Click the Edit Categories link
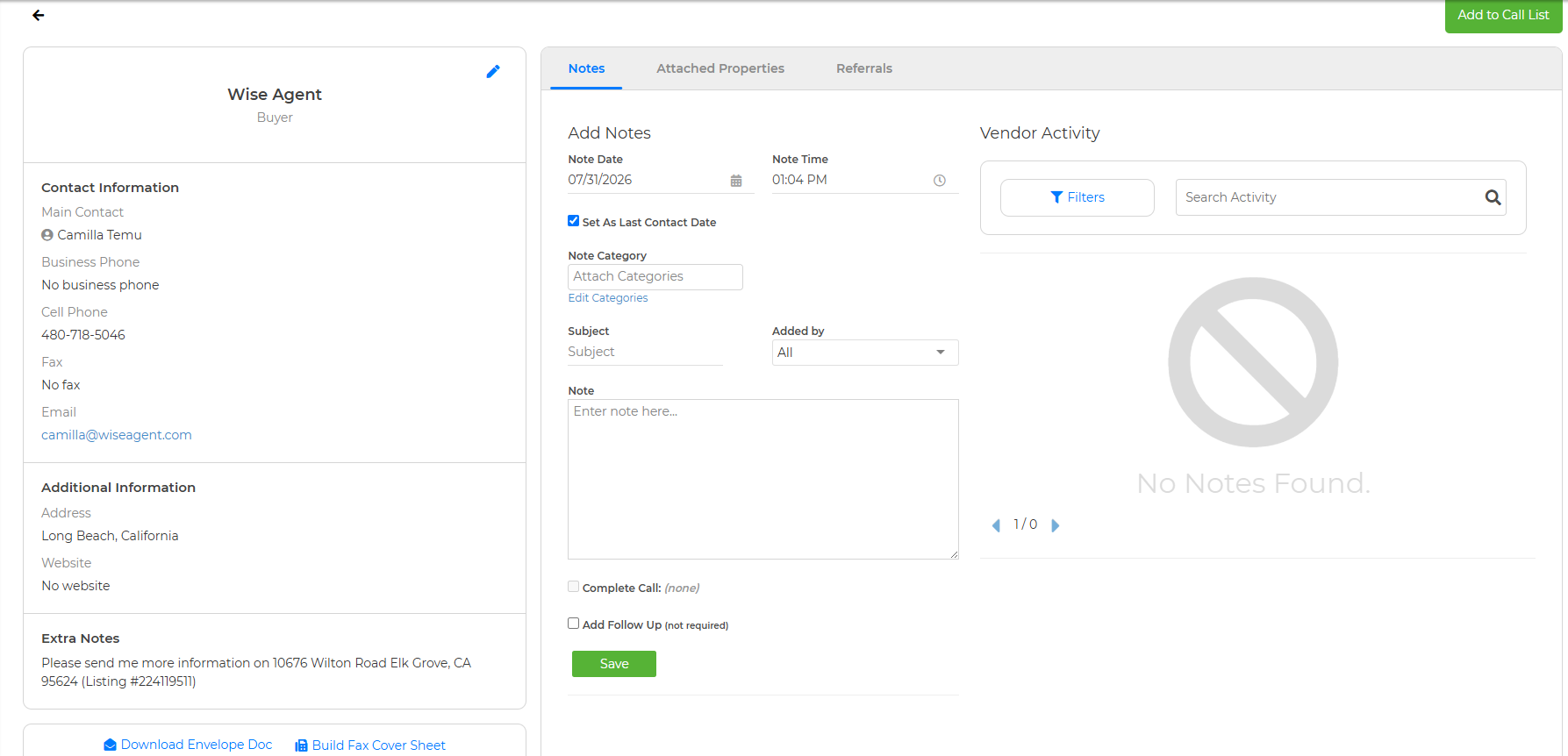1568x756 pixels. coord(608,298)
